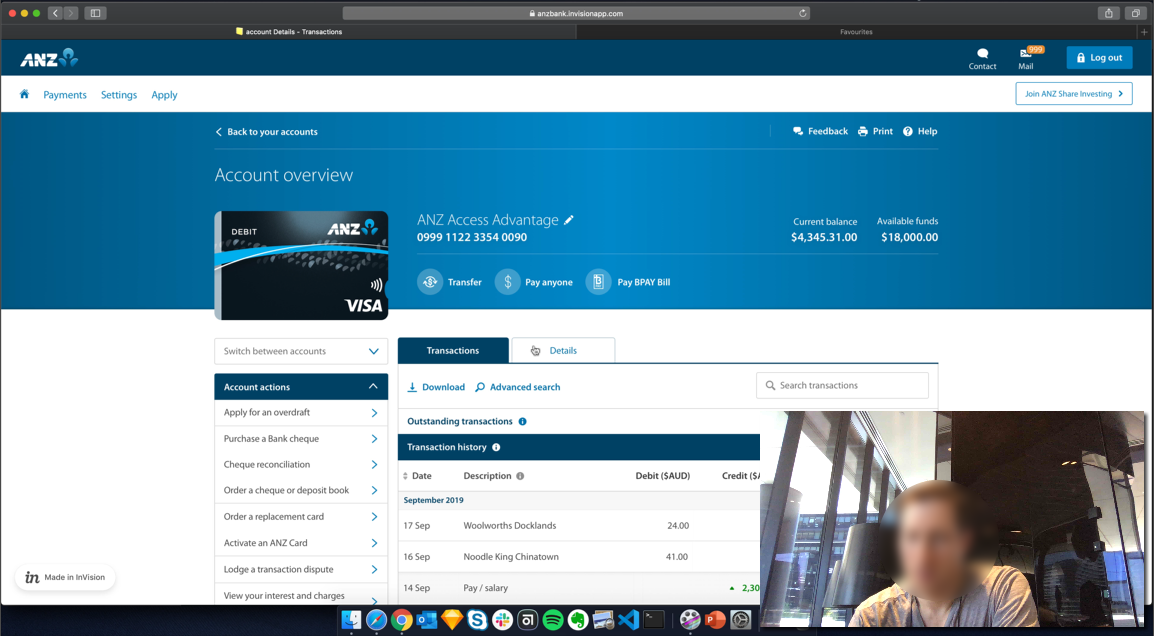The image size is (1154, 636).
Task: Open Help question mark icon
Action: pyautogui.click(x=907, y=131)
